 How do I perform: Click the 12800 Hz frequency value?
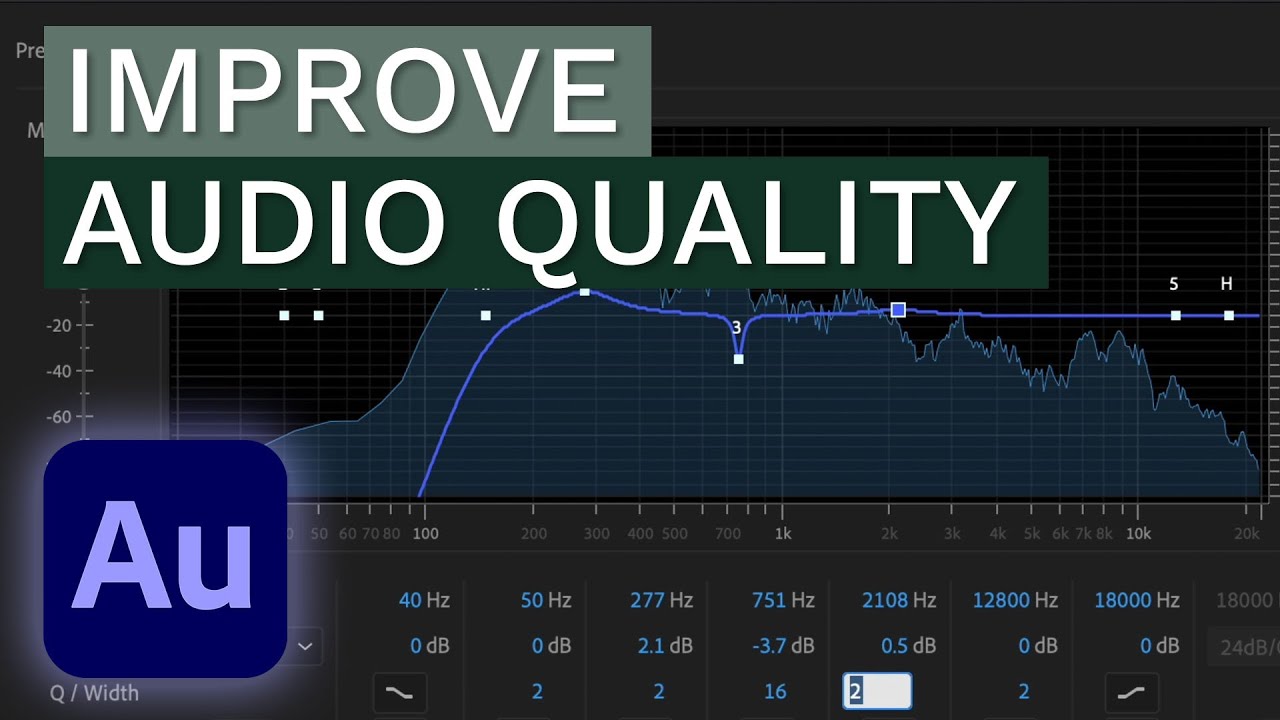(1015, 600)
